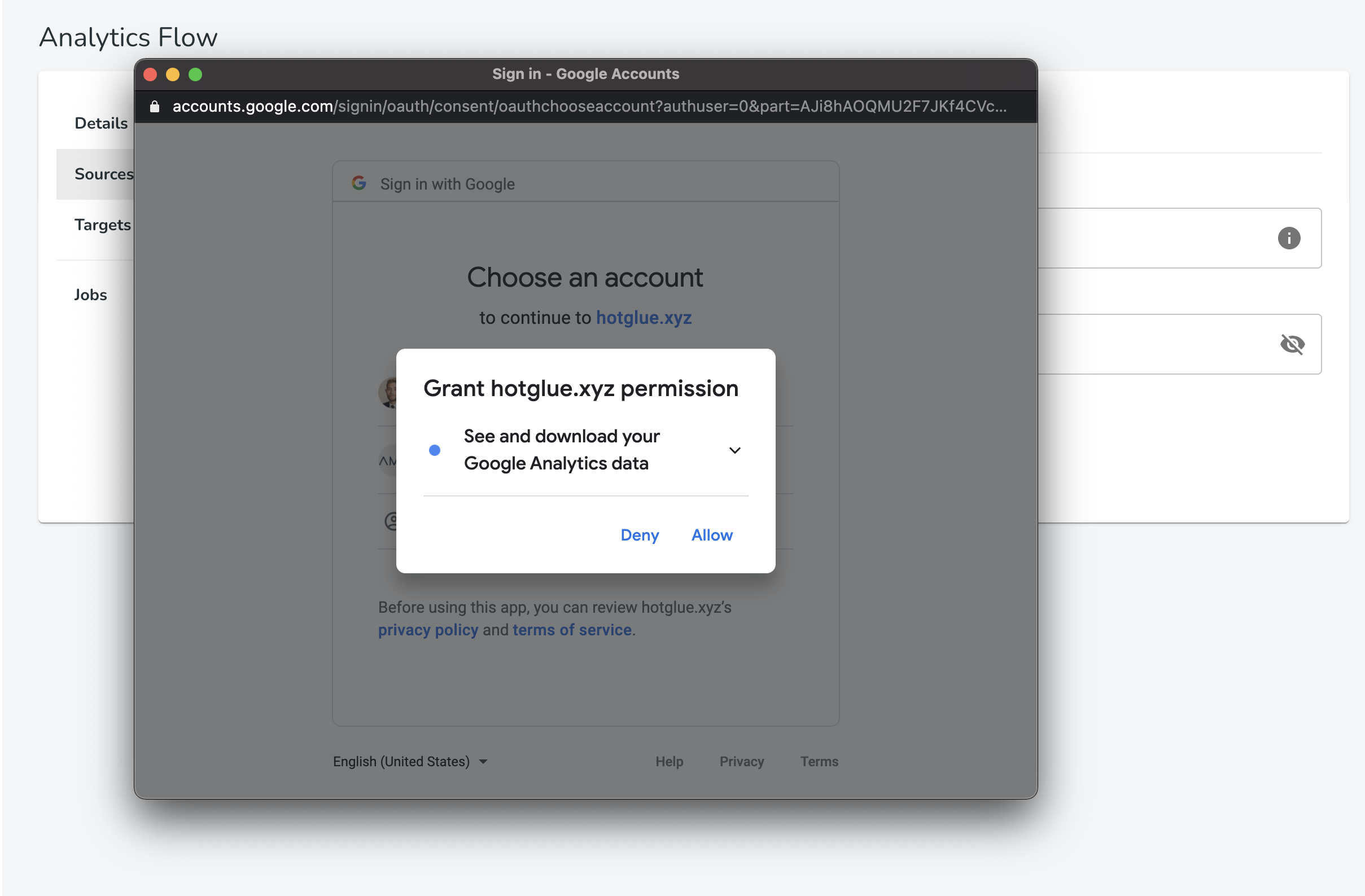This screenshot has width=1365, height=896.
Task: Minimize the sign-in window with yellow button
Action: point(173,74)
